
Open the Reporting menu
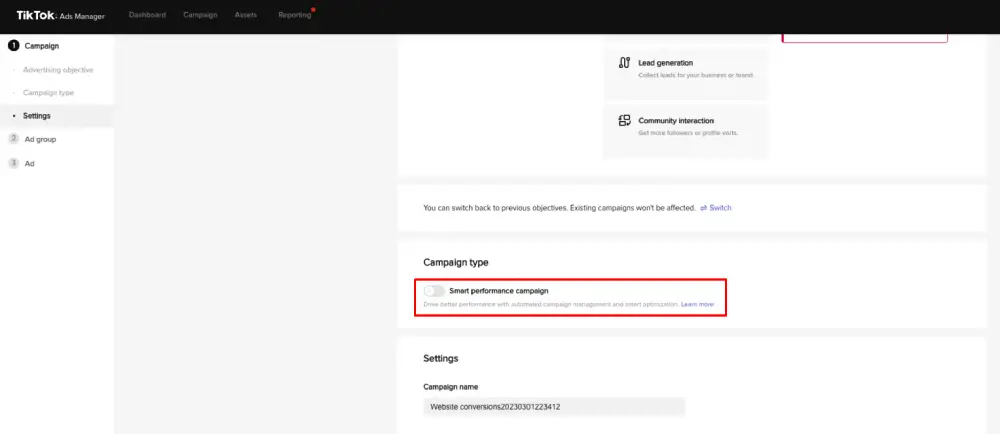tap(295, 15)
